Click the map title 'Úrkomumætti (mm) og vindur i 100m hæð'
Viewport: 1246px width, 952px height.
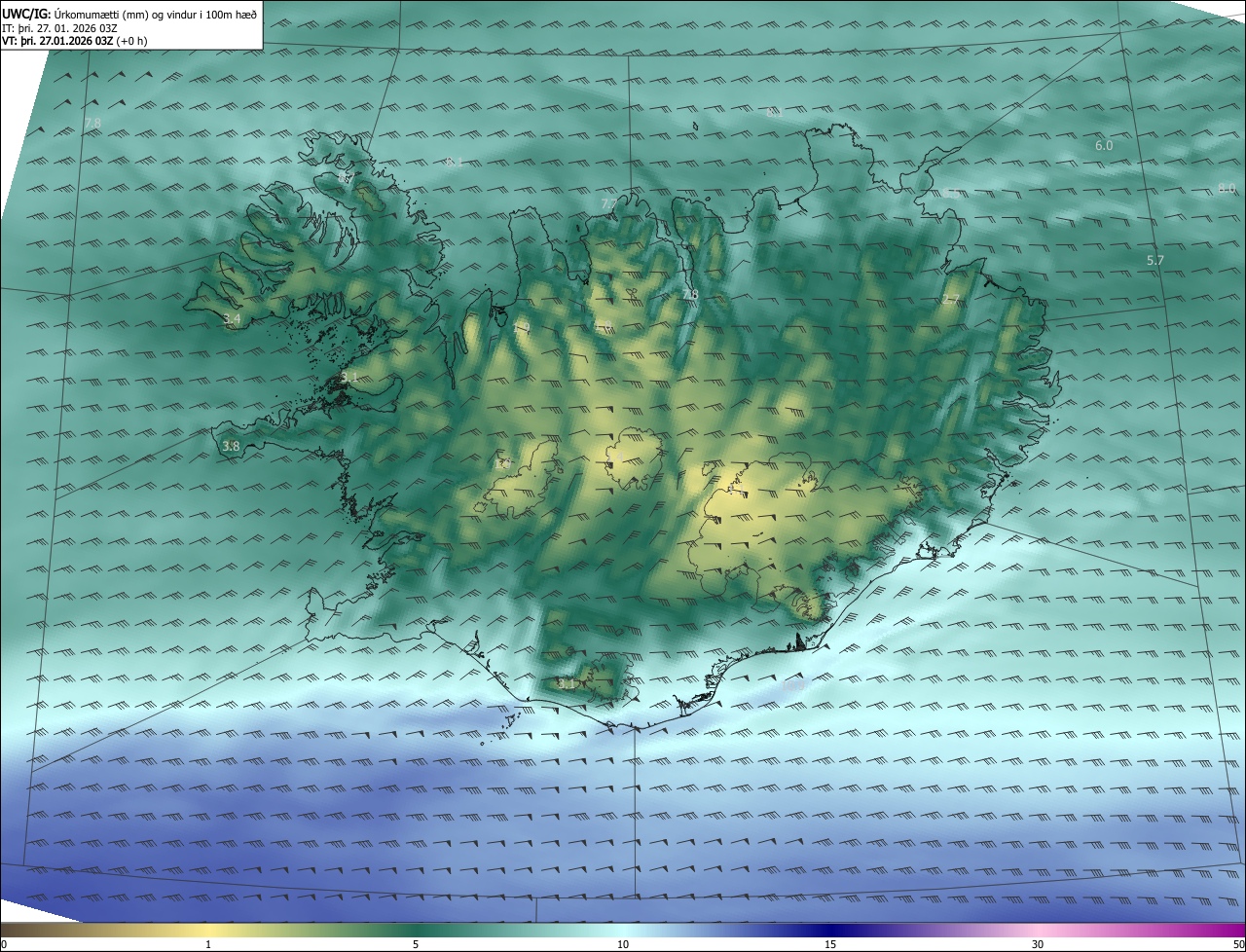point(156,14)
